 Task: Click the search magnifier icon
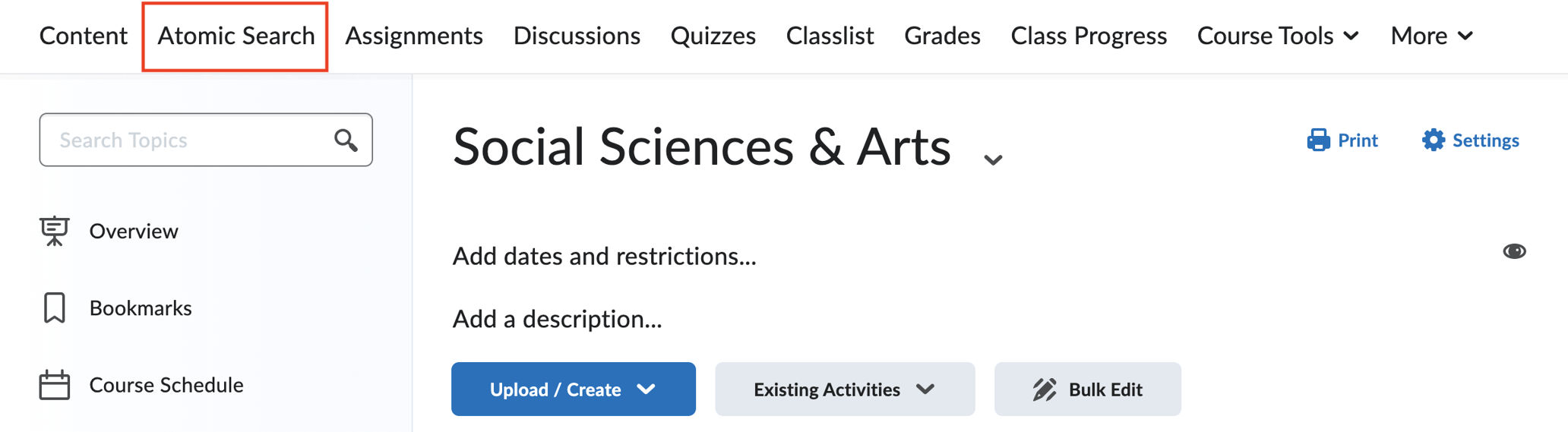click(346, 140)
